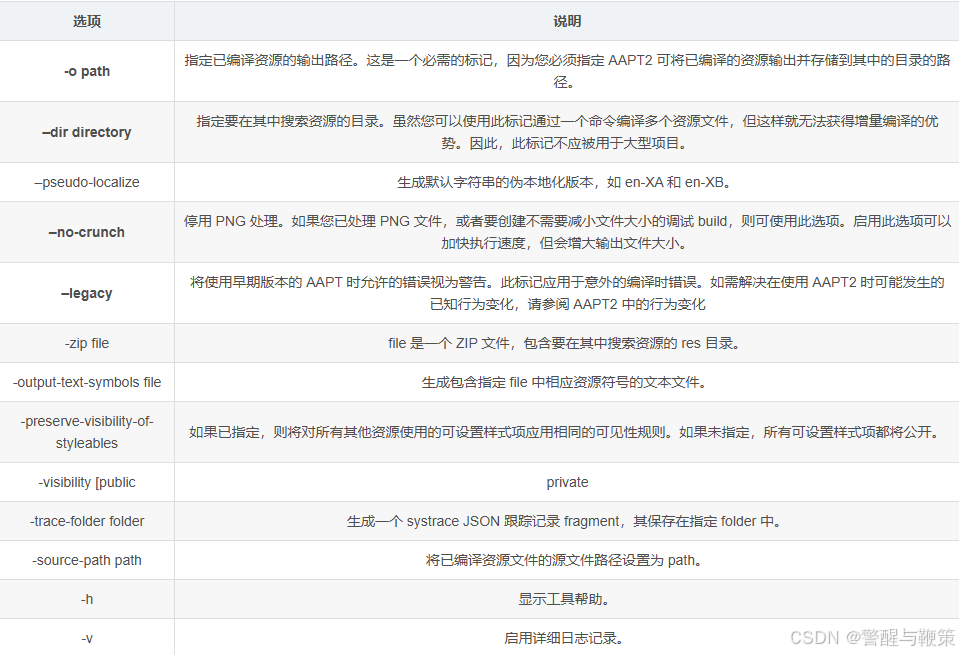Click the private description cell

click(567, 483)
